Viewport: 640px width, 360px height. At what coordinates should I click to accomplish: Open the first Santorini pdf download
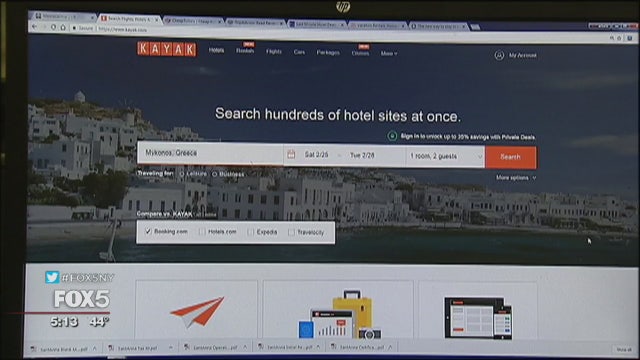click(60, 349)
